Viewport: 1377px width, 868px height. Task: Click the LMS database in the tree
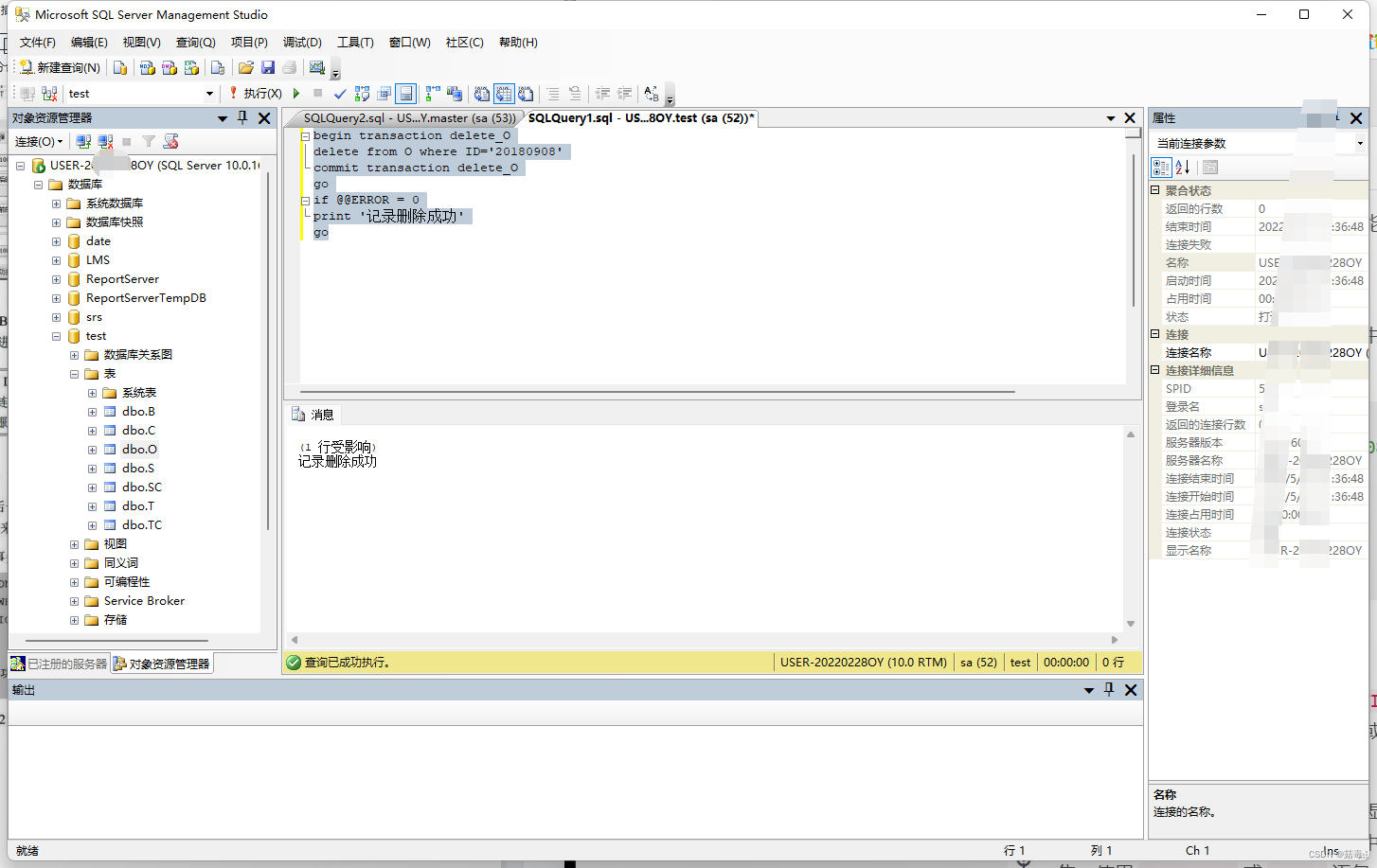tap(98, 260)
